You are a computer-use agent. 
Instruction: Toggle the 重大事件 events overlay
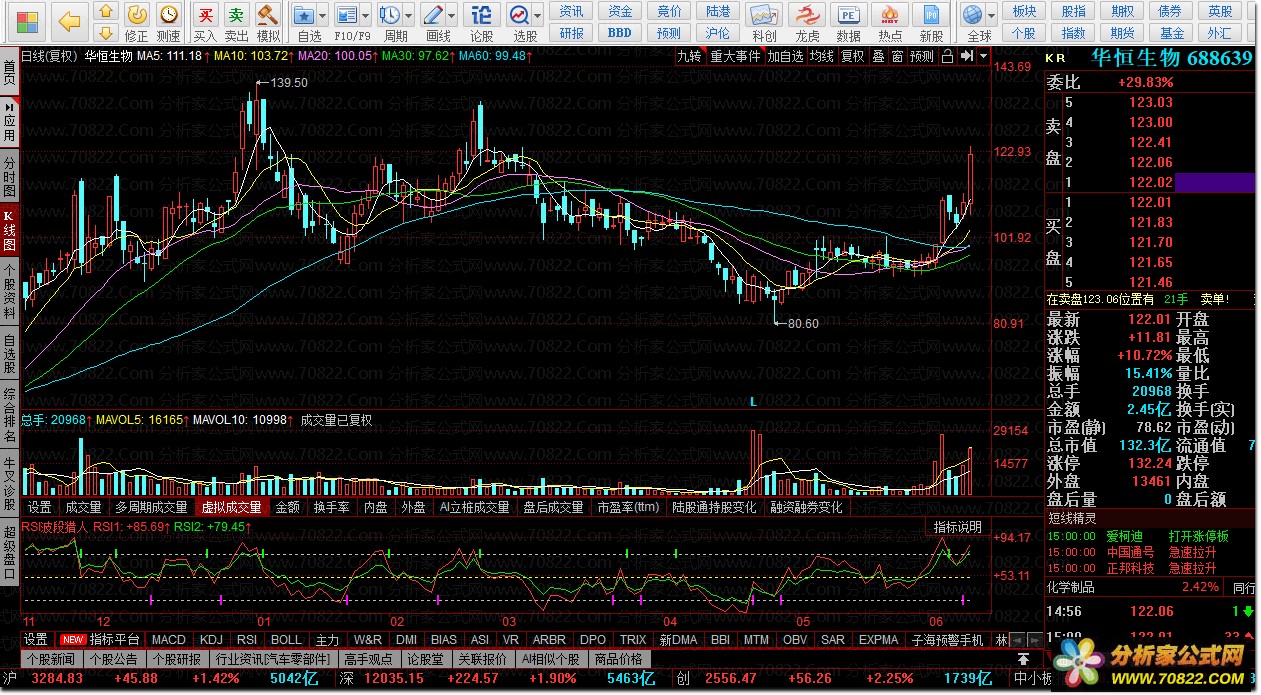[735, 56]
